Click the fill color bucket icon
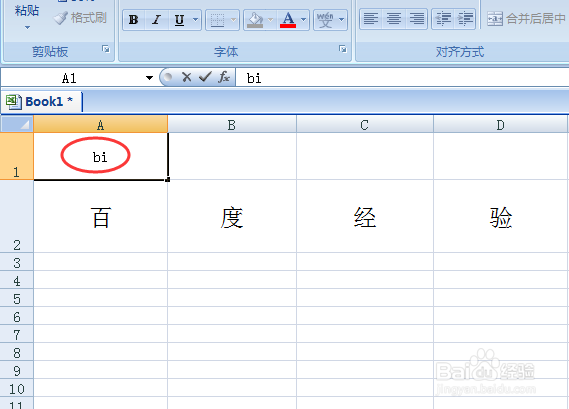Image resolution: width=569 pixels, height=409 pixels. point(255,20)
